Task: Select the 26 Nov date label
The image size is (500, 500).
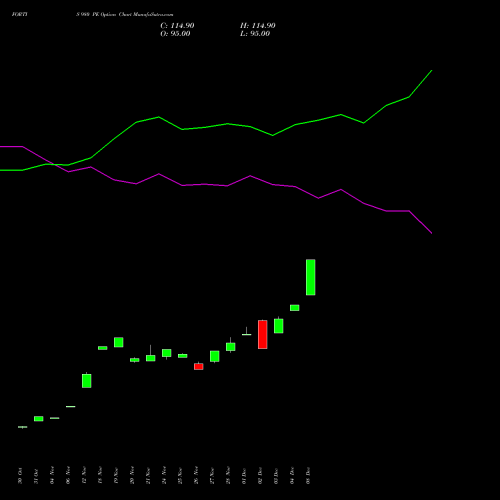Action: click(196, 475)
